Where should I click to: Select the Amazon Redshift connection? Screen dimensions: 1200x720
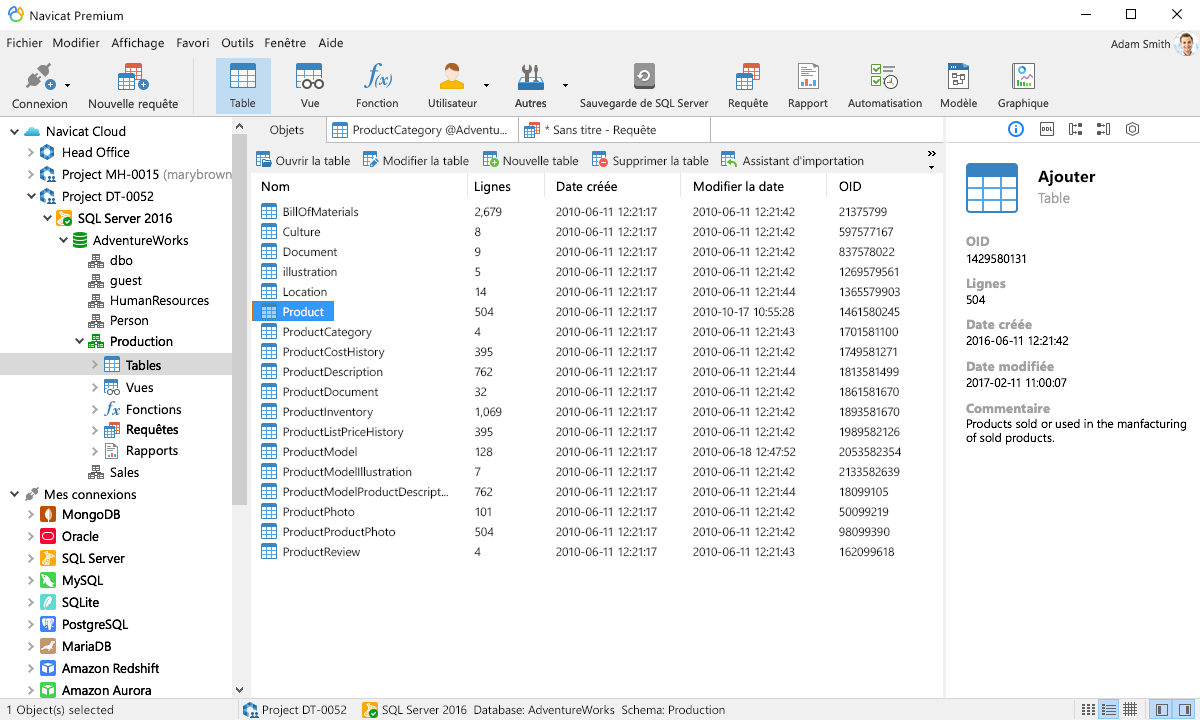click(x=110, y=668)
